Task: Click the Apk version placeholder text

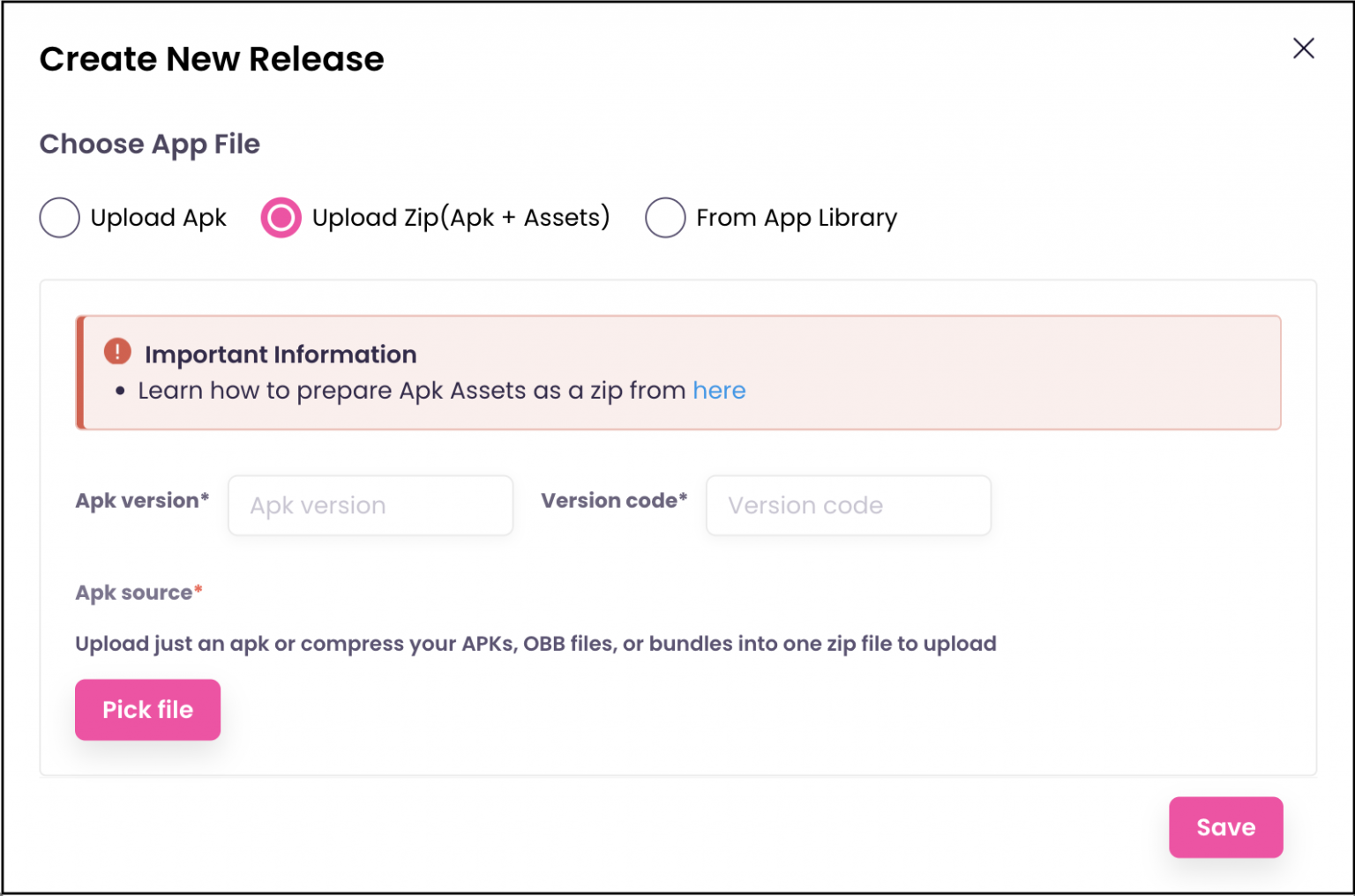Action: [318, 505]
